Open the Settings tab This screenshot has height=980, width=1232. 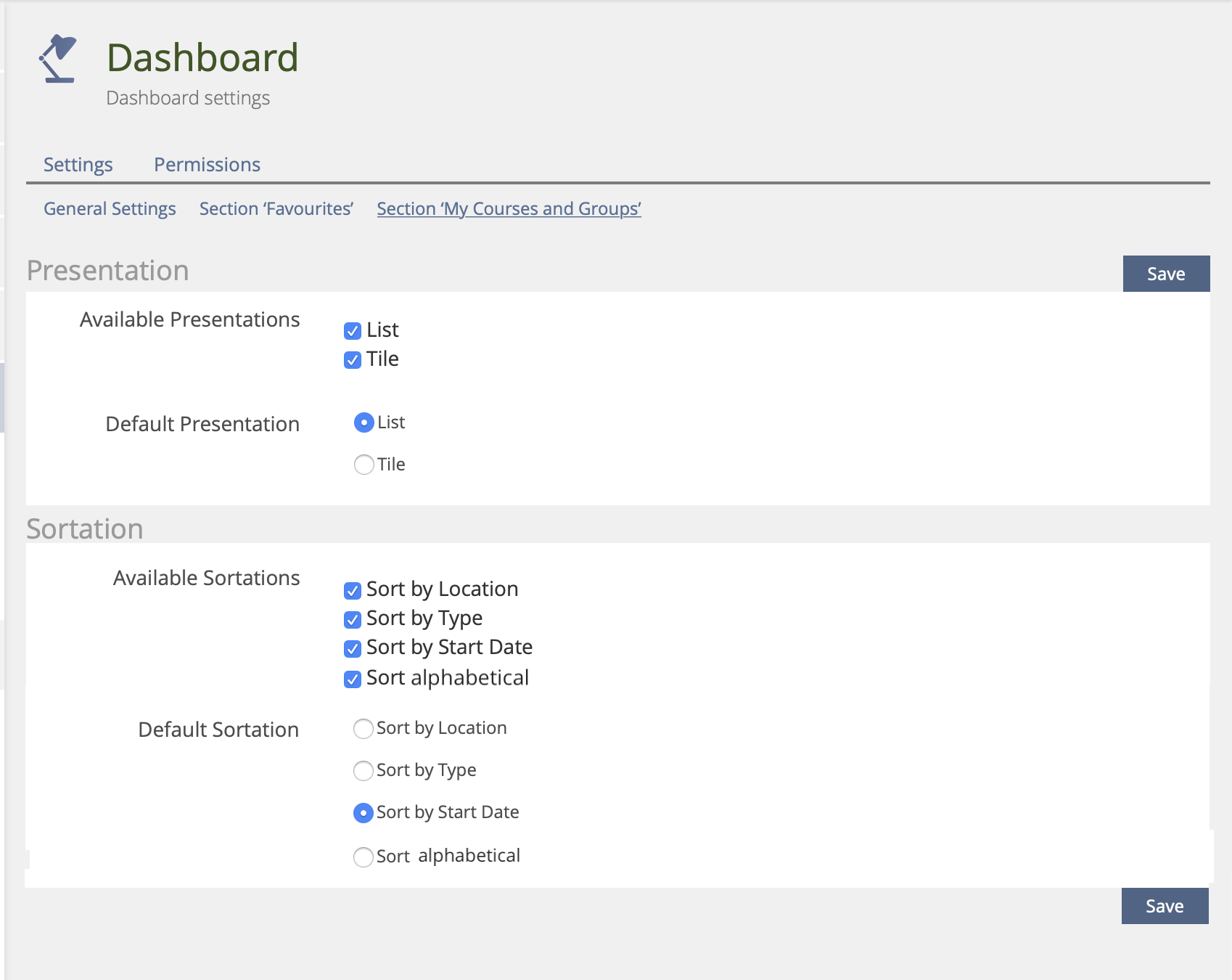click(78, 165)
